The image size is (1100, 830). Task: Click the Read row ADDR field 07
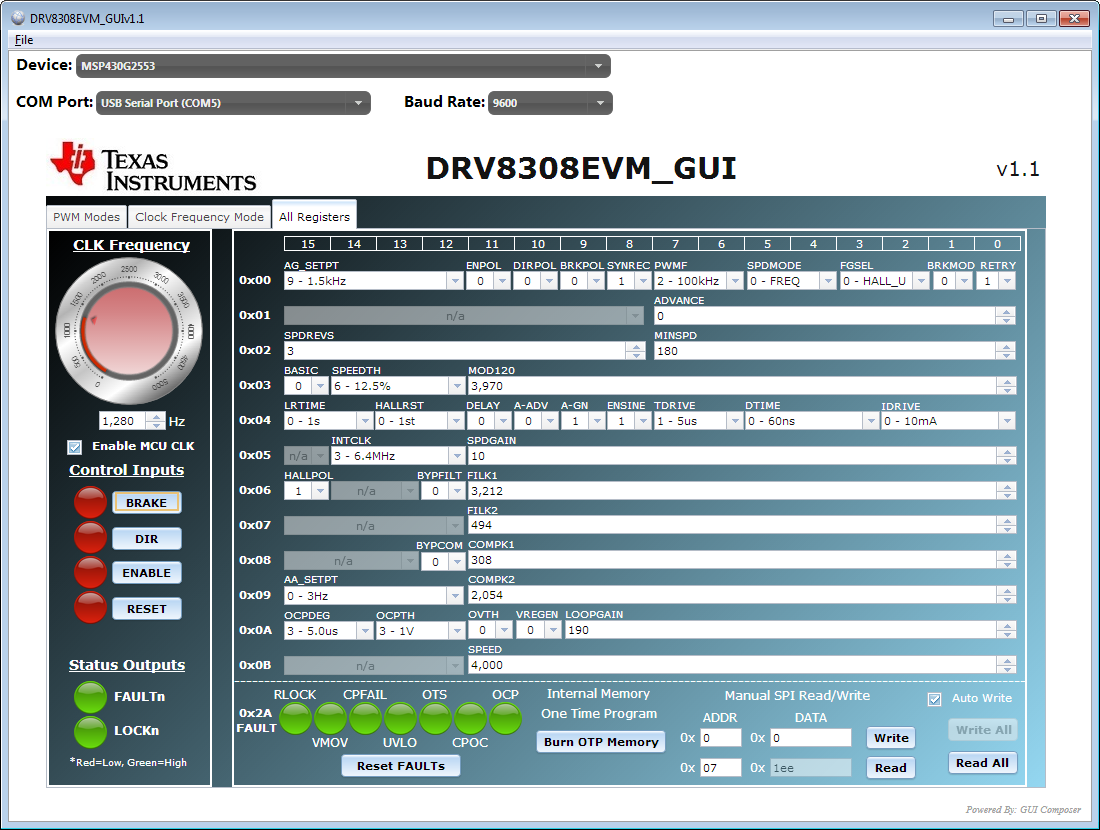[x=720, y=768]
